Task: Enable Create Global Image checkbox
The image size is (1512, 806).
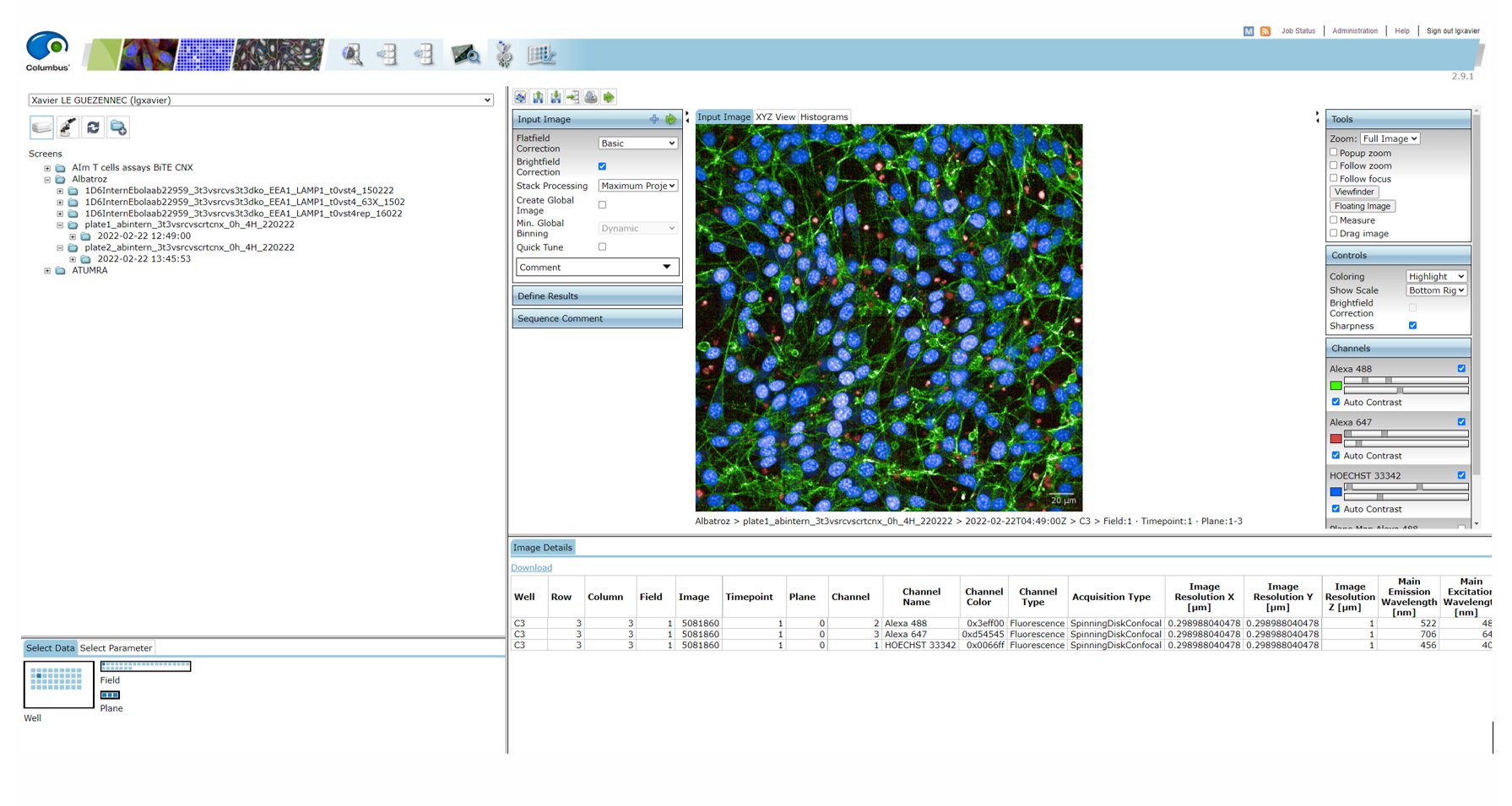Action: pos(602,205)
